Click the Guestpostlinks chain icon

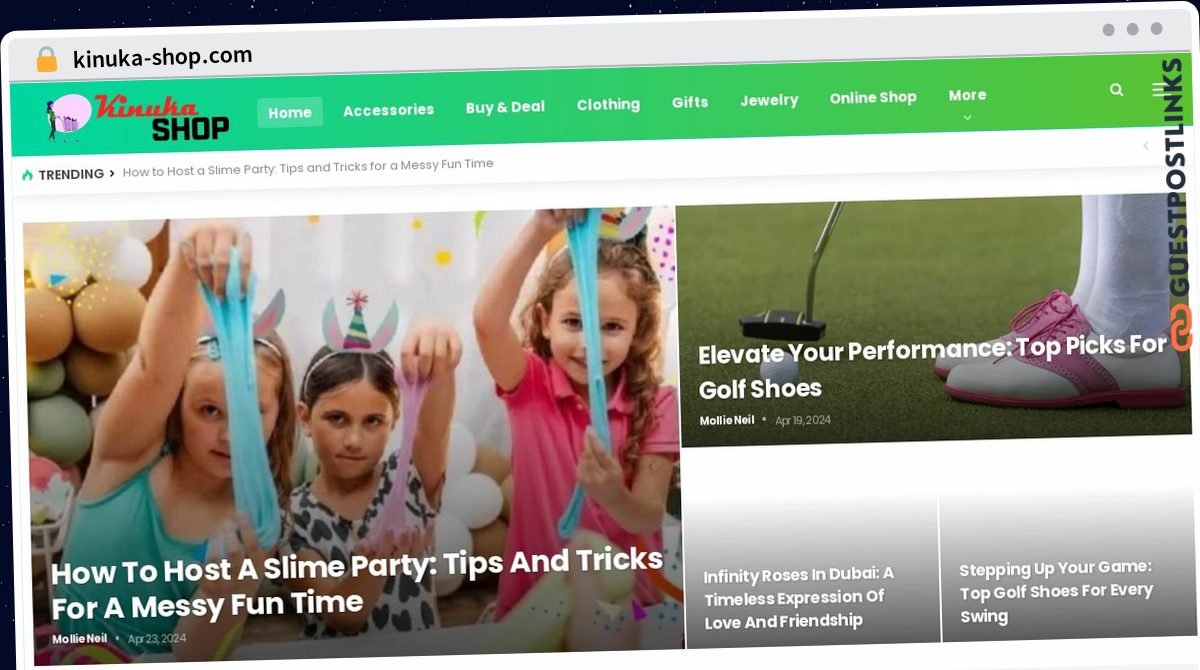[1181, 329]
